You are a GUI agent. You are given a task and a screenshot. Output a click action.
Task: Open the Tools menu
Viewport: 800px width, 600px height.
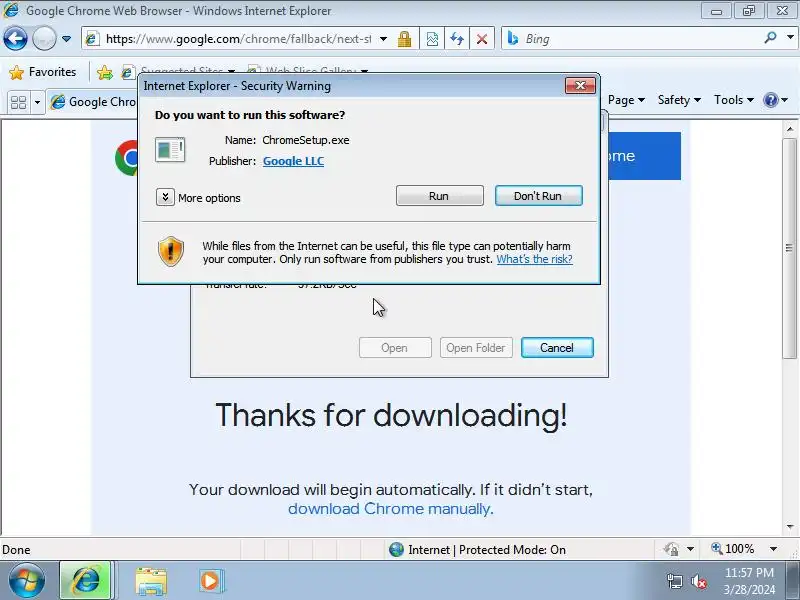(x=734, y=100)
